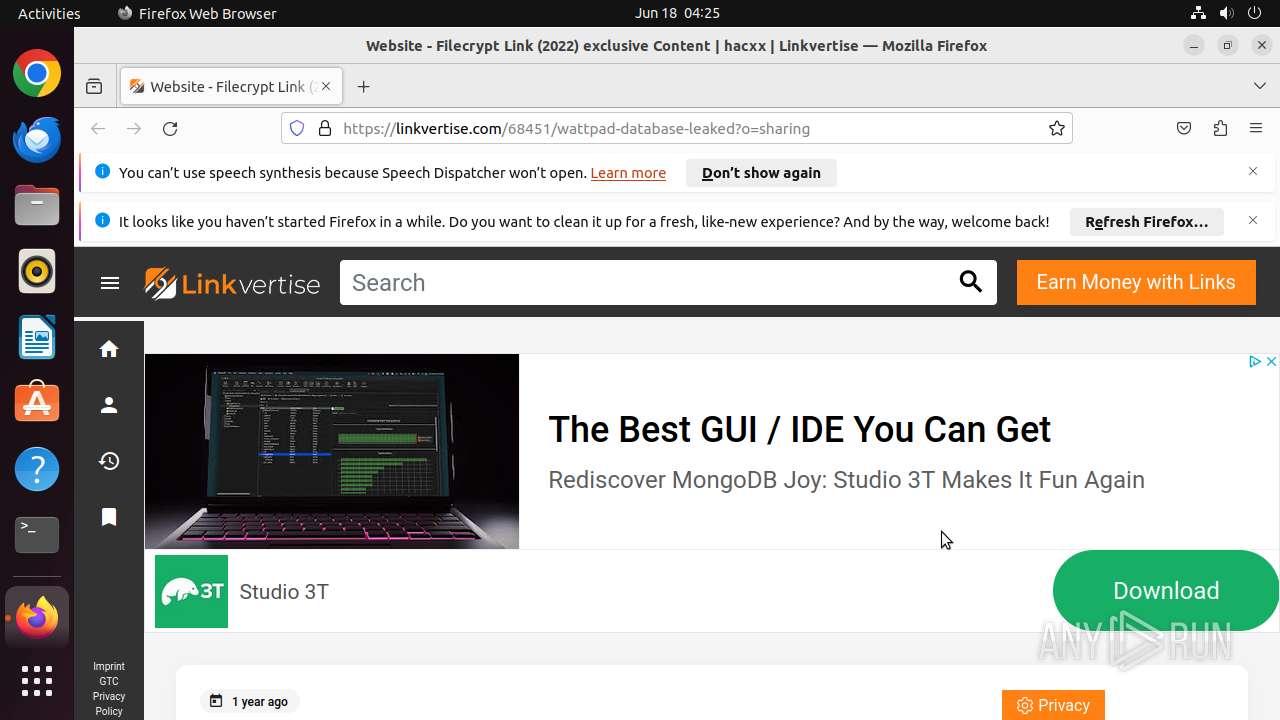The image size is (1280, 720).
Task: Click Don't show again button
Action: 761,173
